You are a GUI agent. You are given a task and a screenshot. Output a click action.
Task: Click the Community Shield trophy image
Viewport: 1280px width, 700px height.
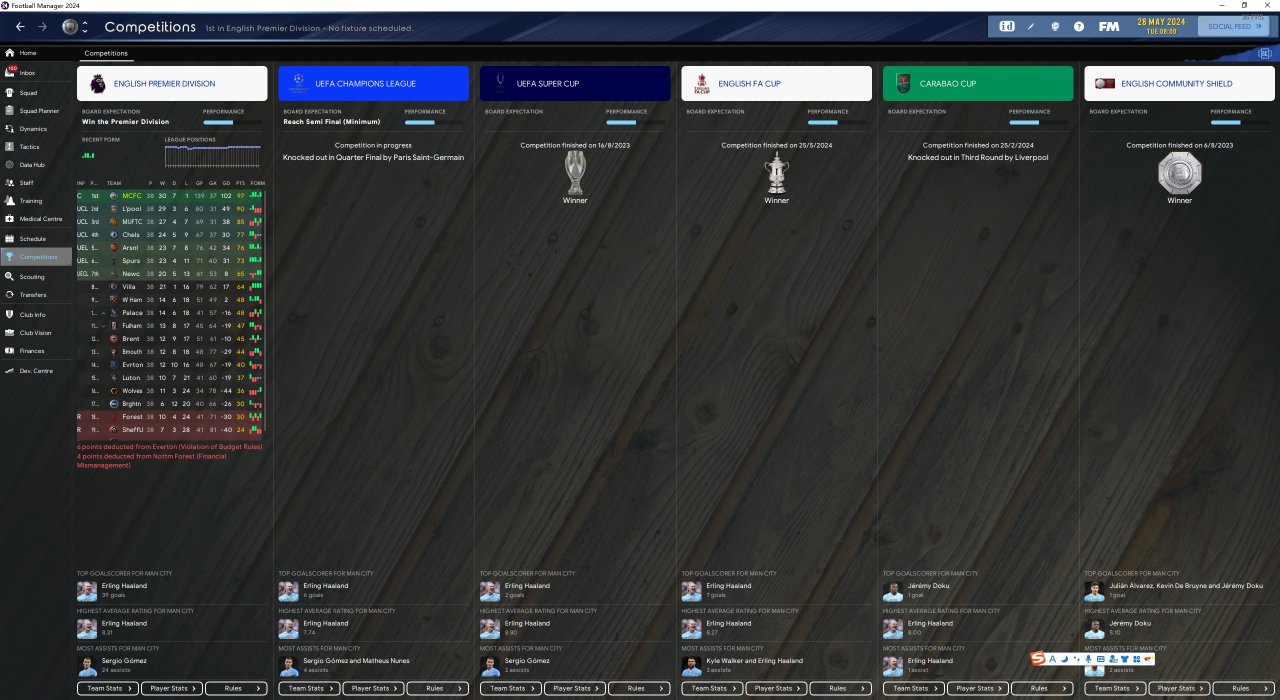tap(1179, 172)
